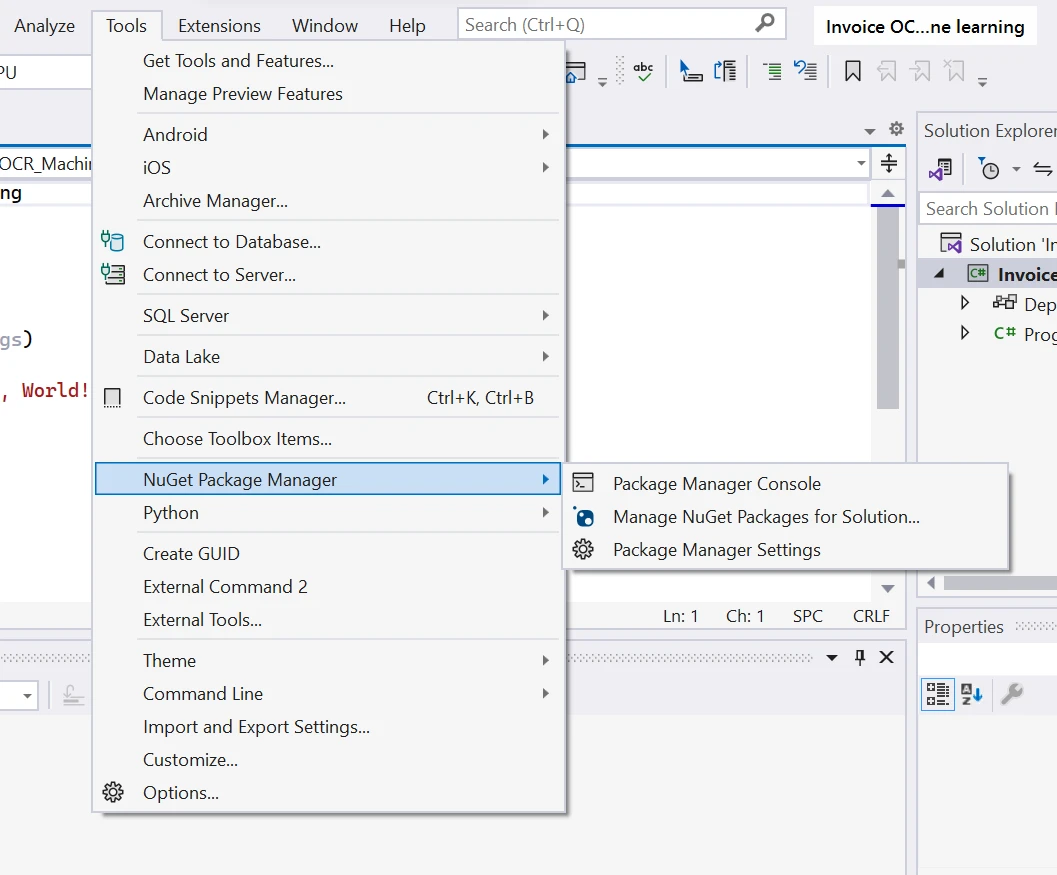This screenshot has width=1057, height=875.
Task: Click the uncomment selected lines icon
Action: (x=805, y=71)
